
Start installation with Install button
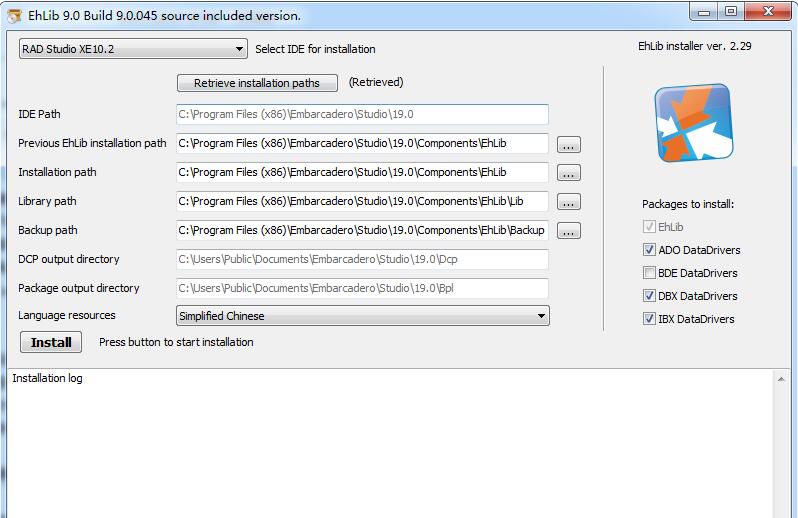click(x=51, y=342)
